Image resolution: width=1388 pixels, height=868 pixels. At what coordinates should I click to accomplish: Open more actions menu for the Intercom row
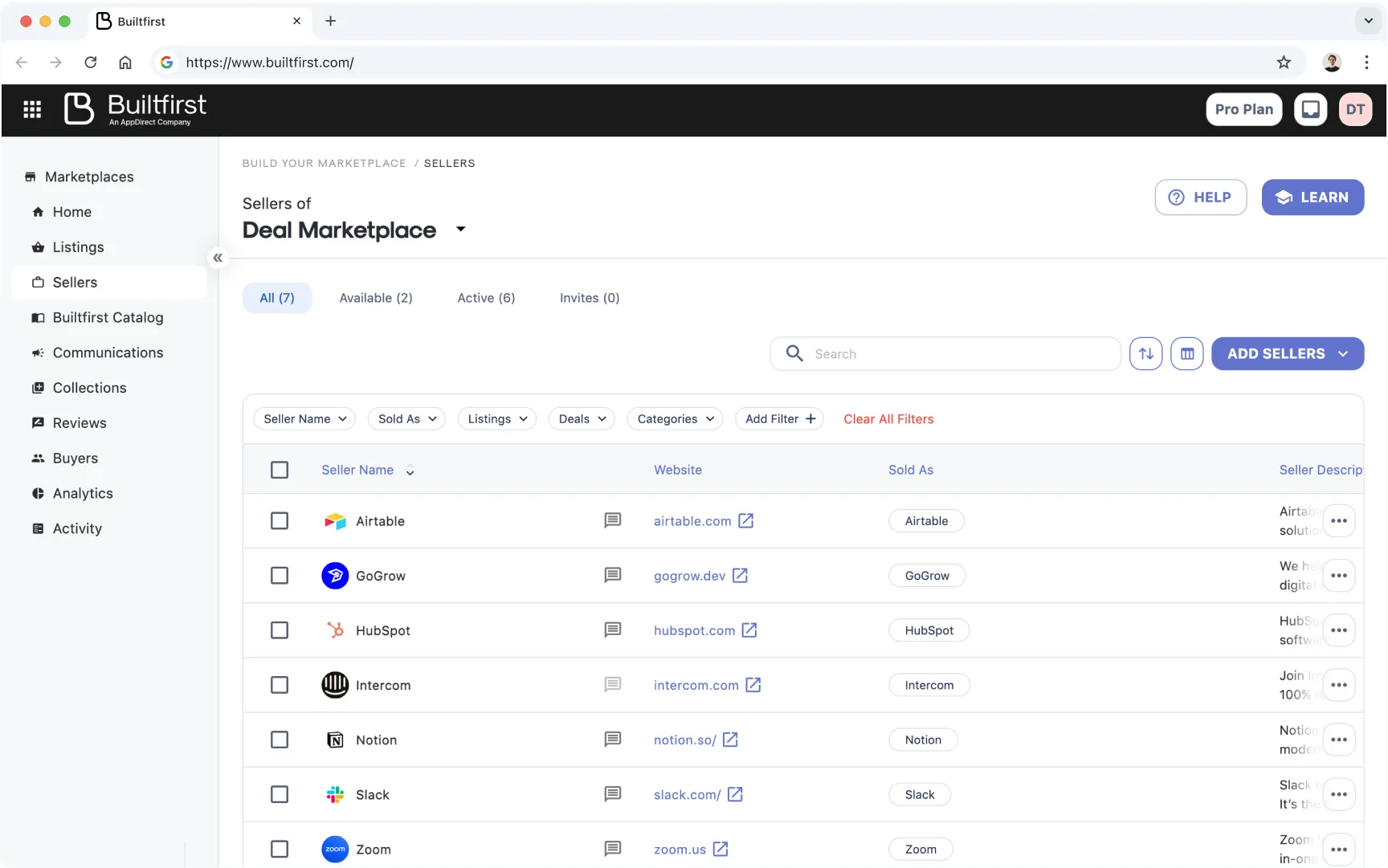pos(1339,685)
